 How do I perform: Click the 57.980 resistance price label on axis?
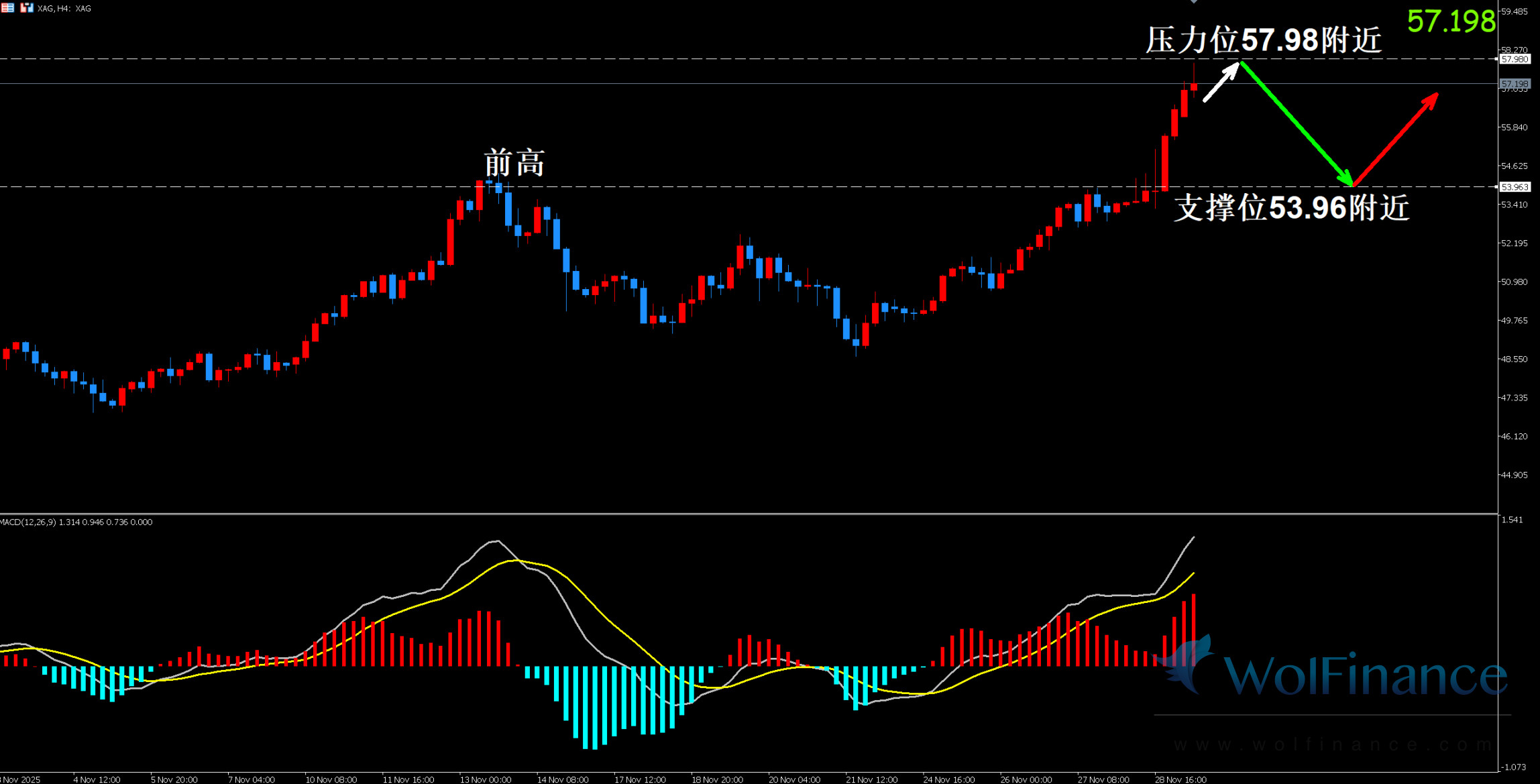[x=1515, y=60]
